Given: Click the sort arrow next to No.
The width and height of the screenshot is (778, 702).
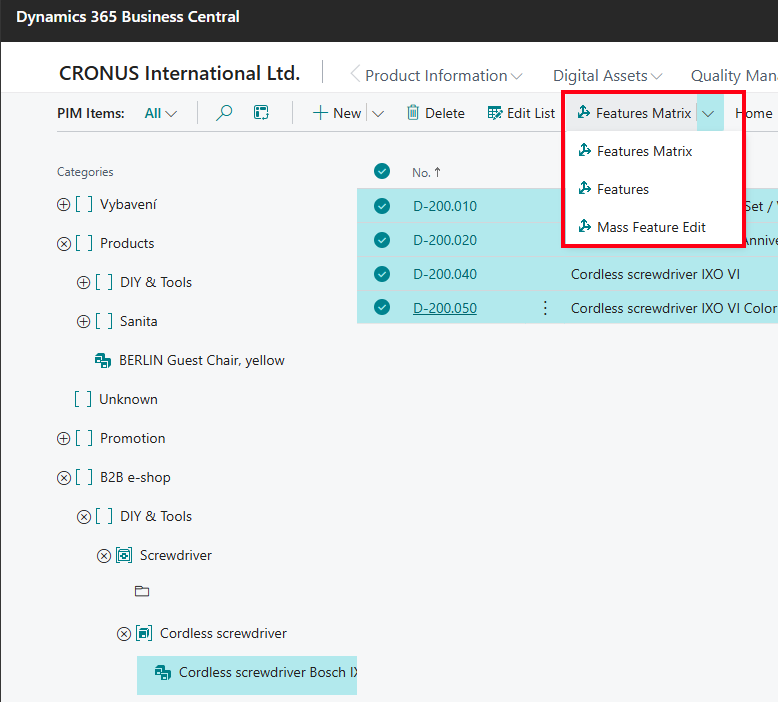Looking at the screenshot, I should click(437, 172).
